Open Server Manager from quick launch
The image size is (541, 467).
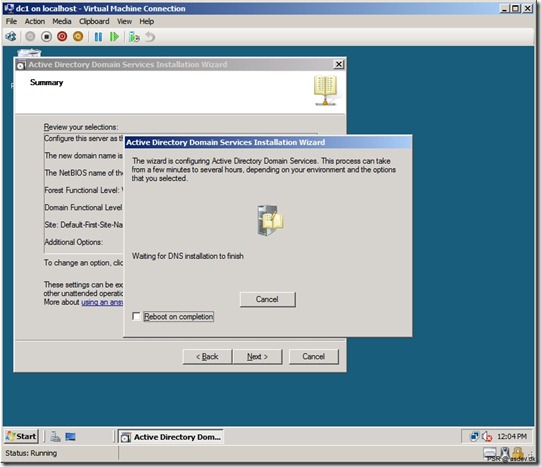55,437
